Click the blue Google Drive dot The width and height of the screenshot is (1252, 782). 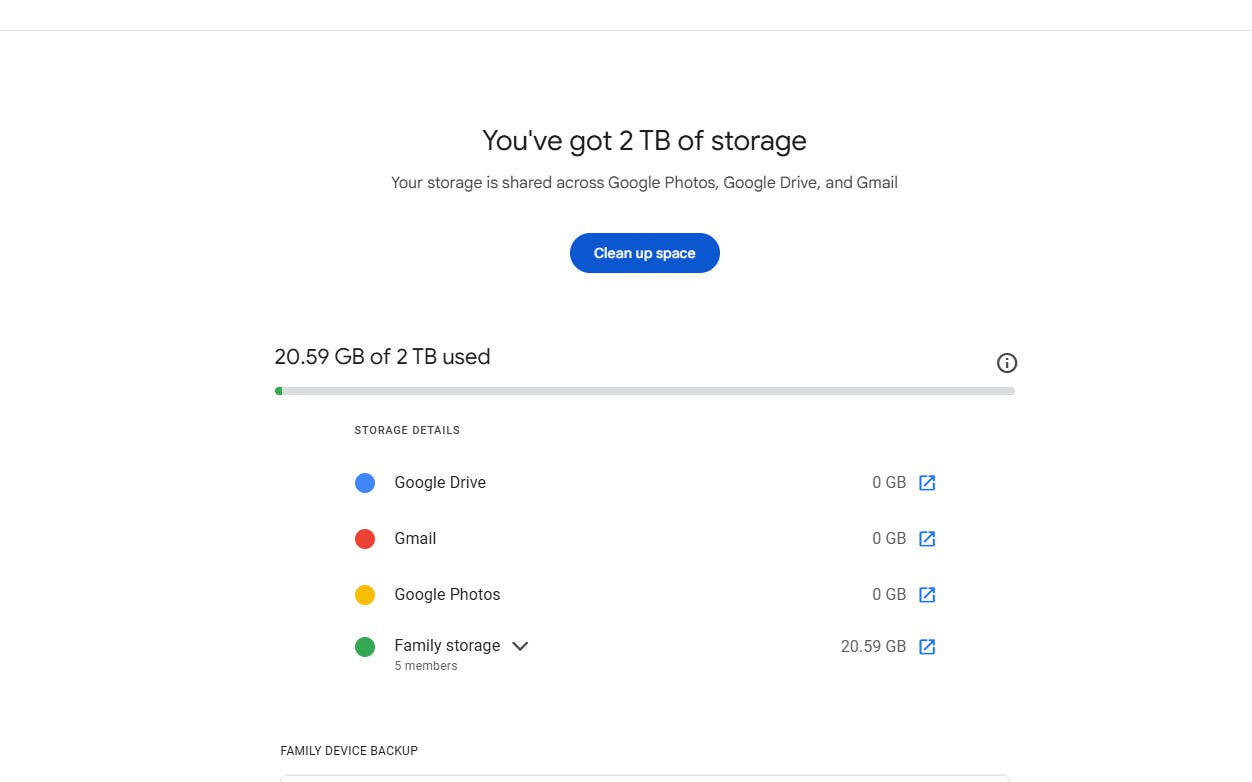click(365, 483)
